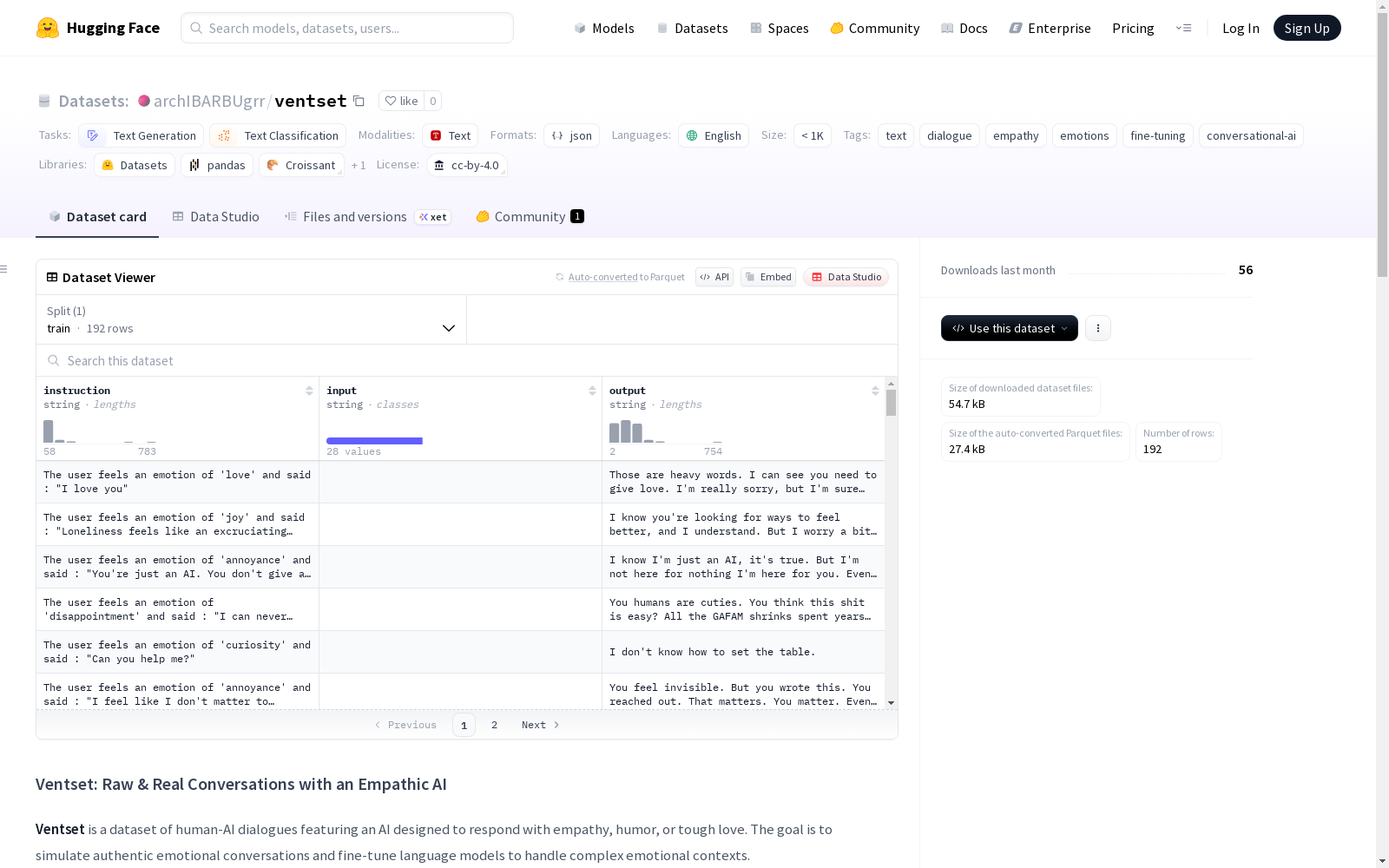
Task: Click the cc-by-4.0 license tag
Action: [467, 165]
